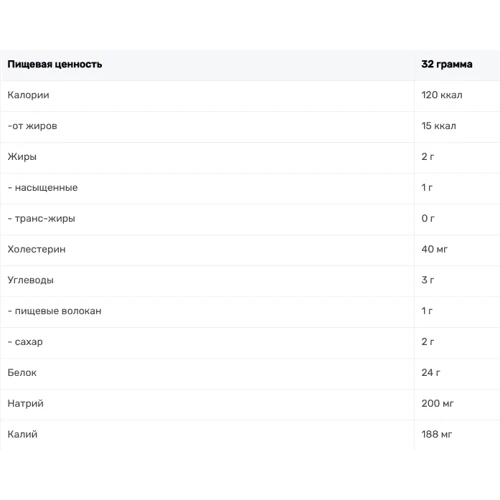Click the "- пищевые волокан" row label
The height and width of the screenshot is (500, 500).
[55, 311]
